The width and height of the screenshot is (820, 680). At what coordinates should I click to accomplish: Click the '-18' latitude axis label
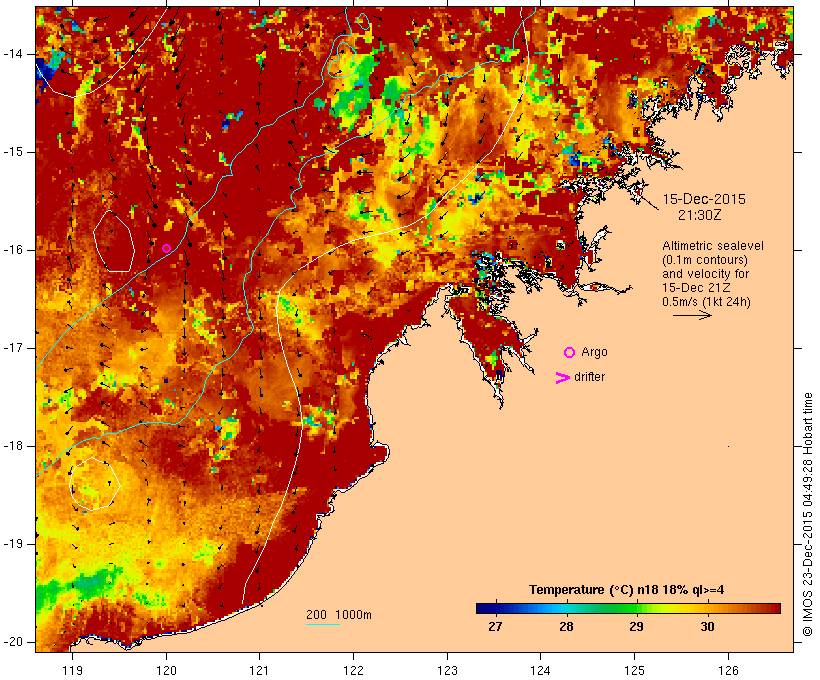(x=12, y=446)
